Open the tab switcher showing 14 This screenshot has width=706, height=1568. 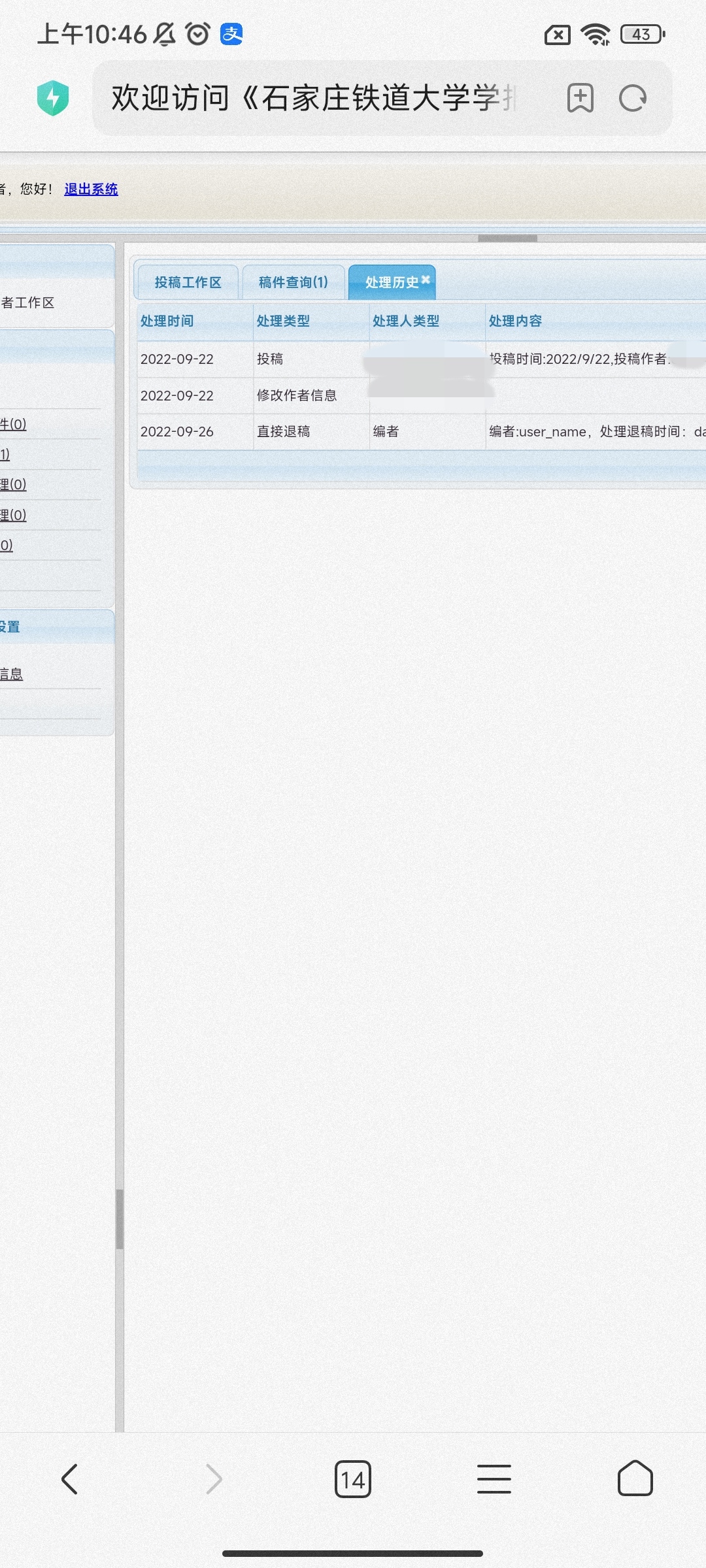[352, 1479]
